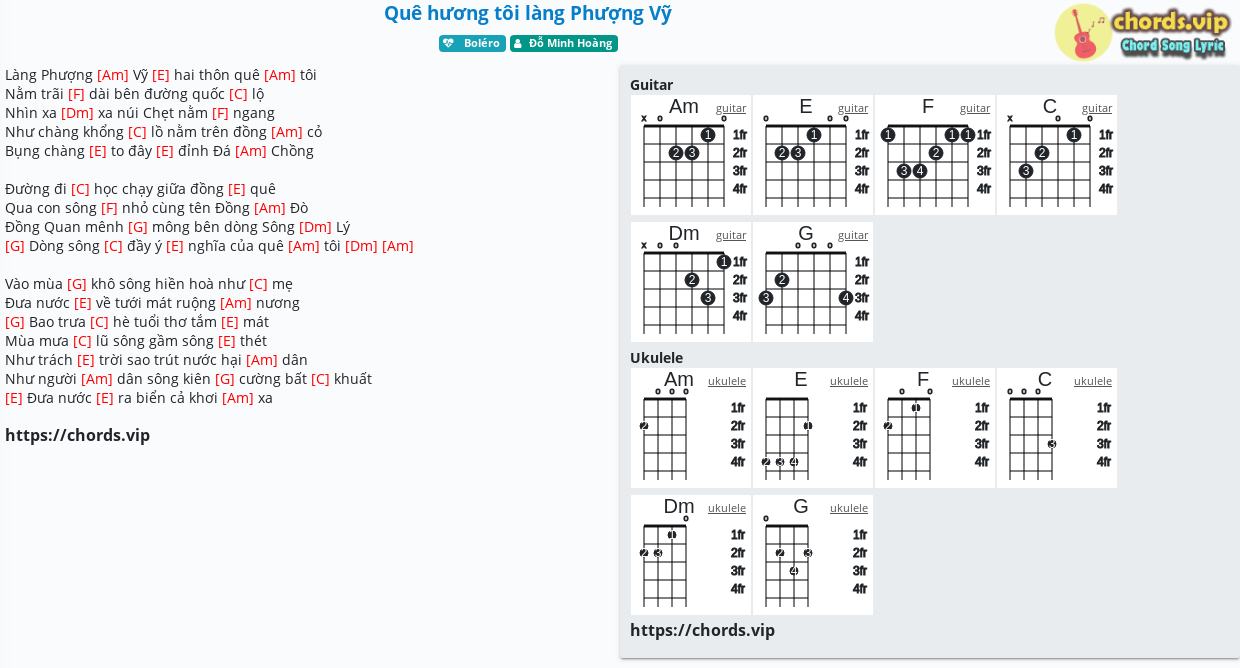Open the F ukulele chord diagram
The image size is (1240, 668).
(x=935, y=433)
